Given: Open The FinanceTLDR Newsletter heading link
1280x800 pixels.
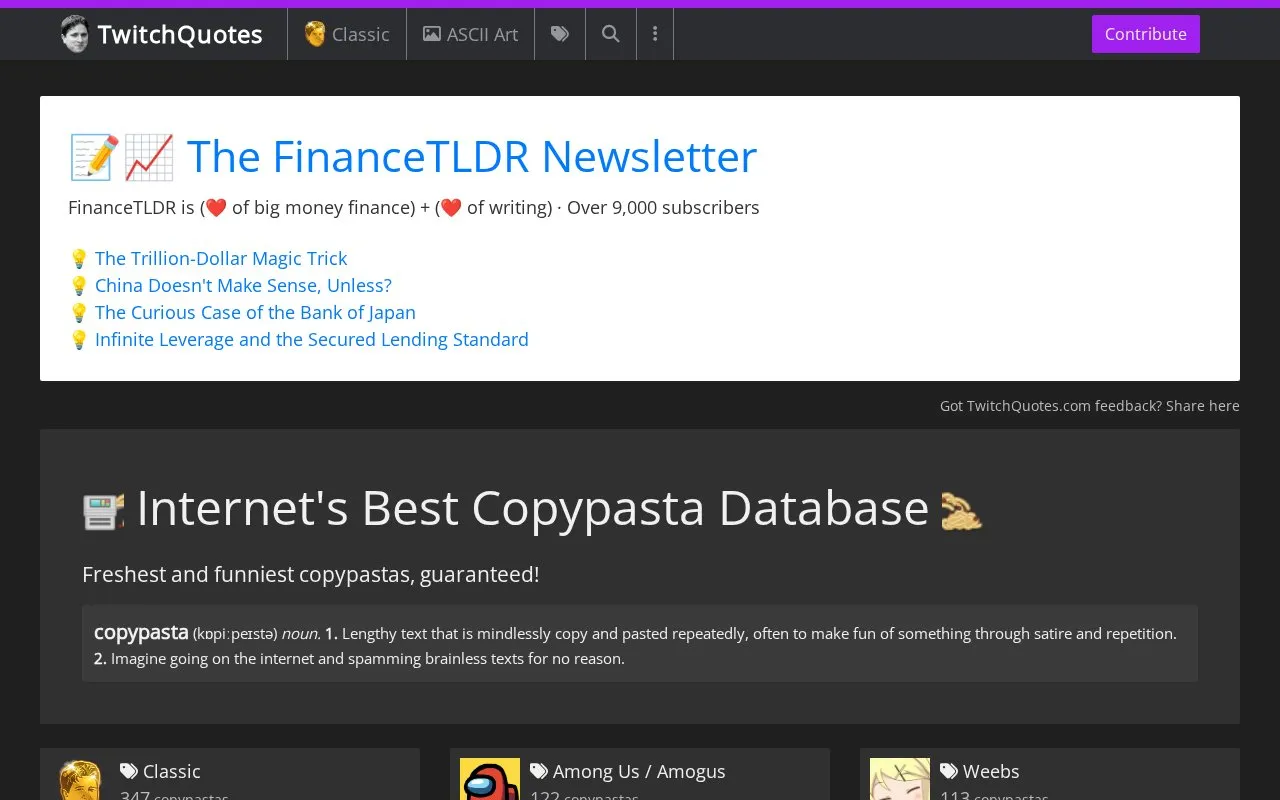Looking at the screenshot, I should pyautogui.click(x=472, y=157).
